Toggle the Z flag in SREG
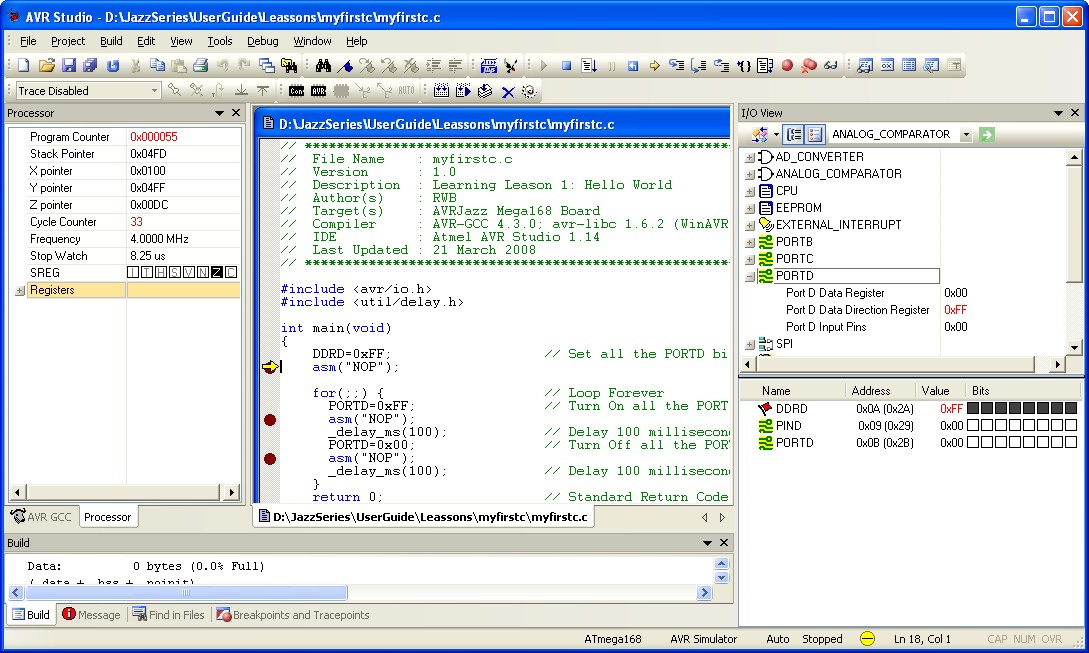Screen dimensions: 1089x653 (x=217, y=272)
